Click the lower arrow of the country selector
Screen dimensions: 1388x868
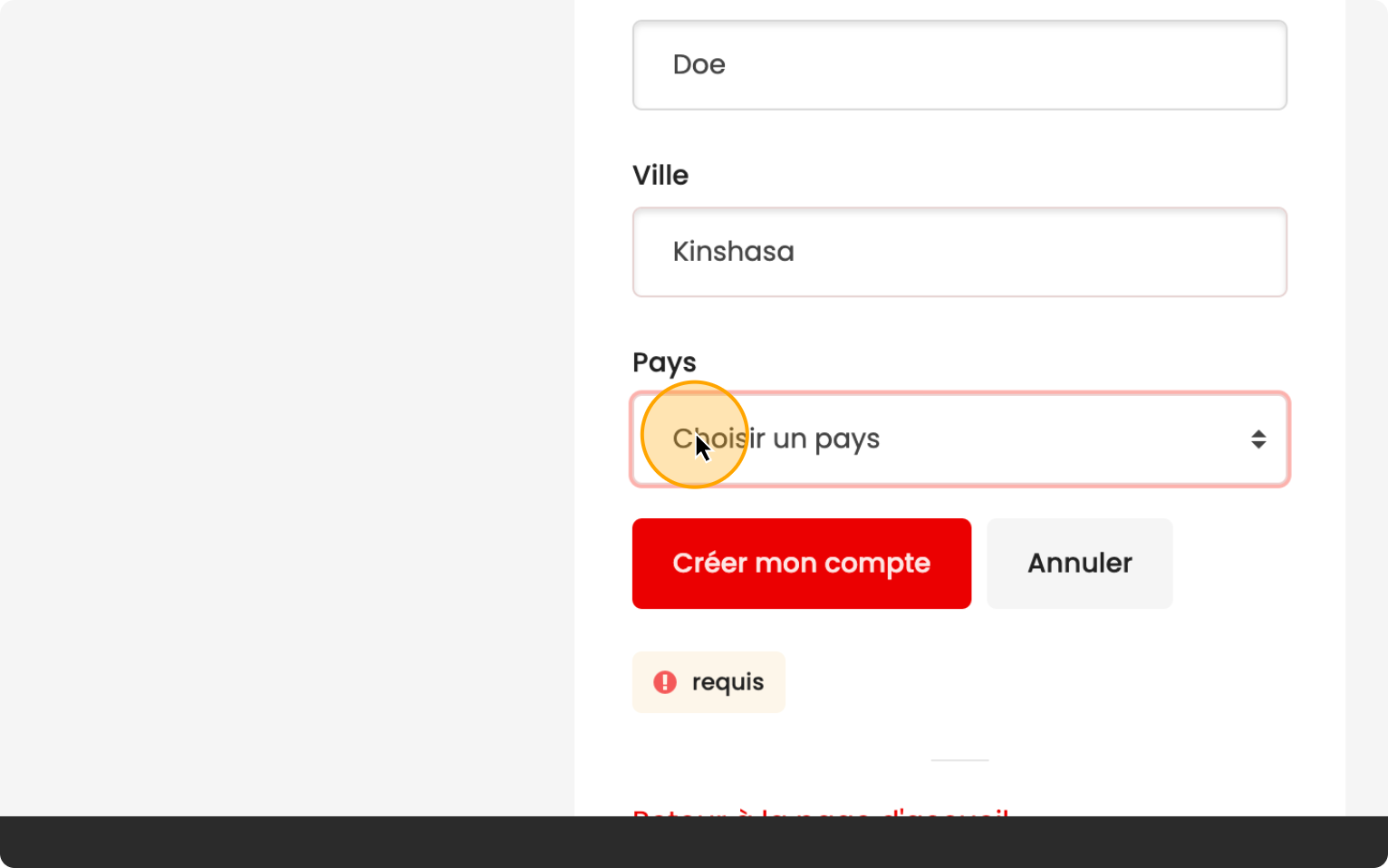coord(1258,446)
